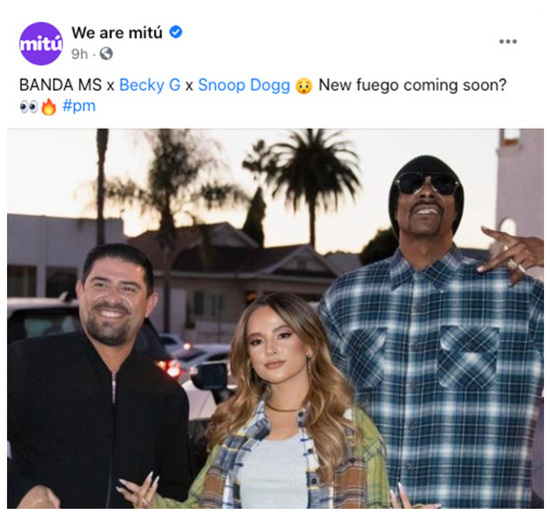Screen dimensions: 550x516
Task: Open the #pm hashtag
Action: point(79,106)
